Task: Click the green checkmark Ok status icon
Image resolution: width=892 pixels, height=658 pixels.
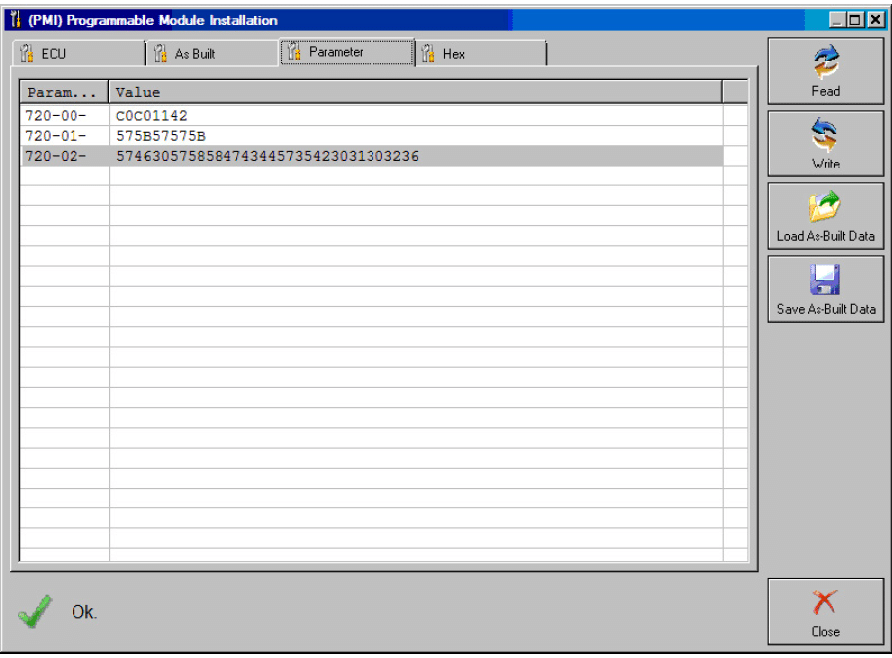Action: (x=35, y=612)
